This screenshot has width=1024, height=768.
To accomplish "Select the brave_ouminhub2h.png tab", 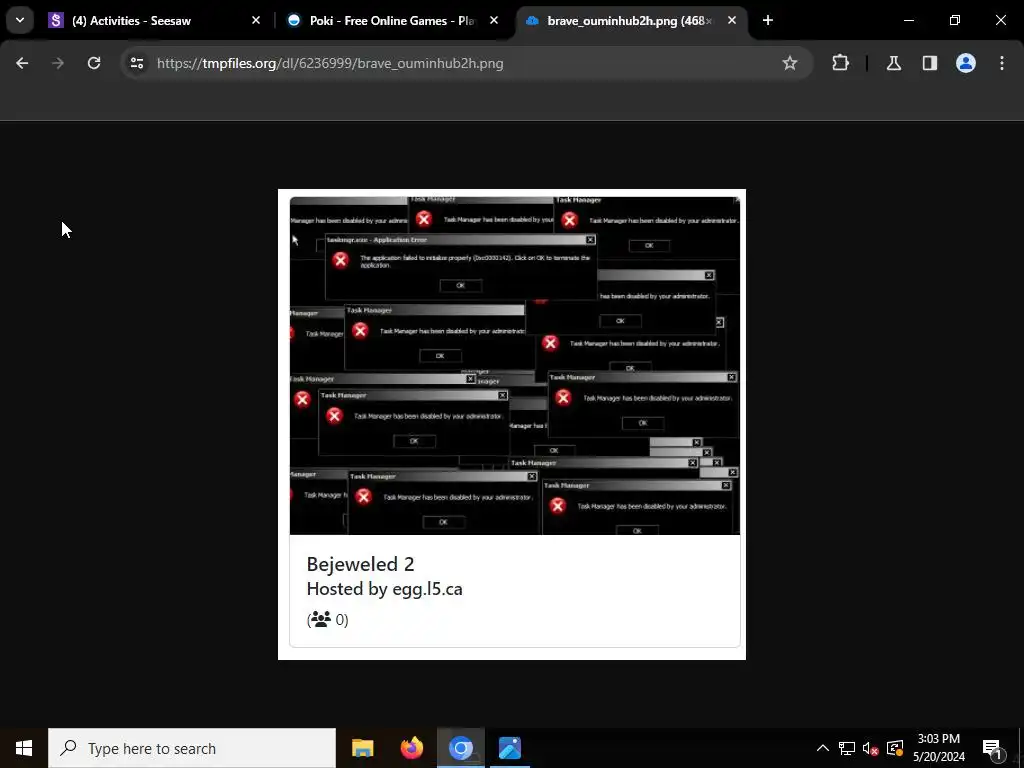I will [629, 21].
